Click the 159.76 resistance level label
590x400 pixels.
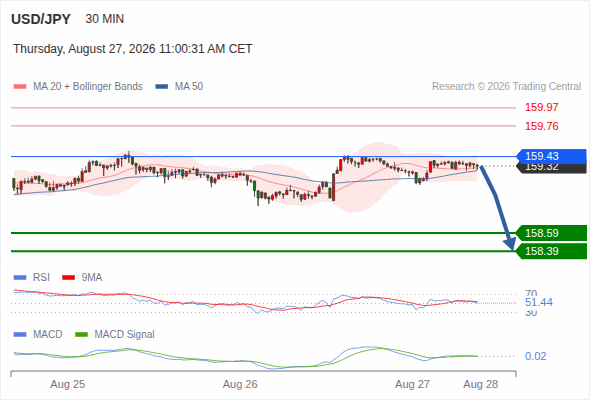(541, 126)
